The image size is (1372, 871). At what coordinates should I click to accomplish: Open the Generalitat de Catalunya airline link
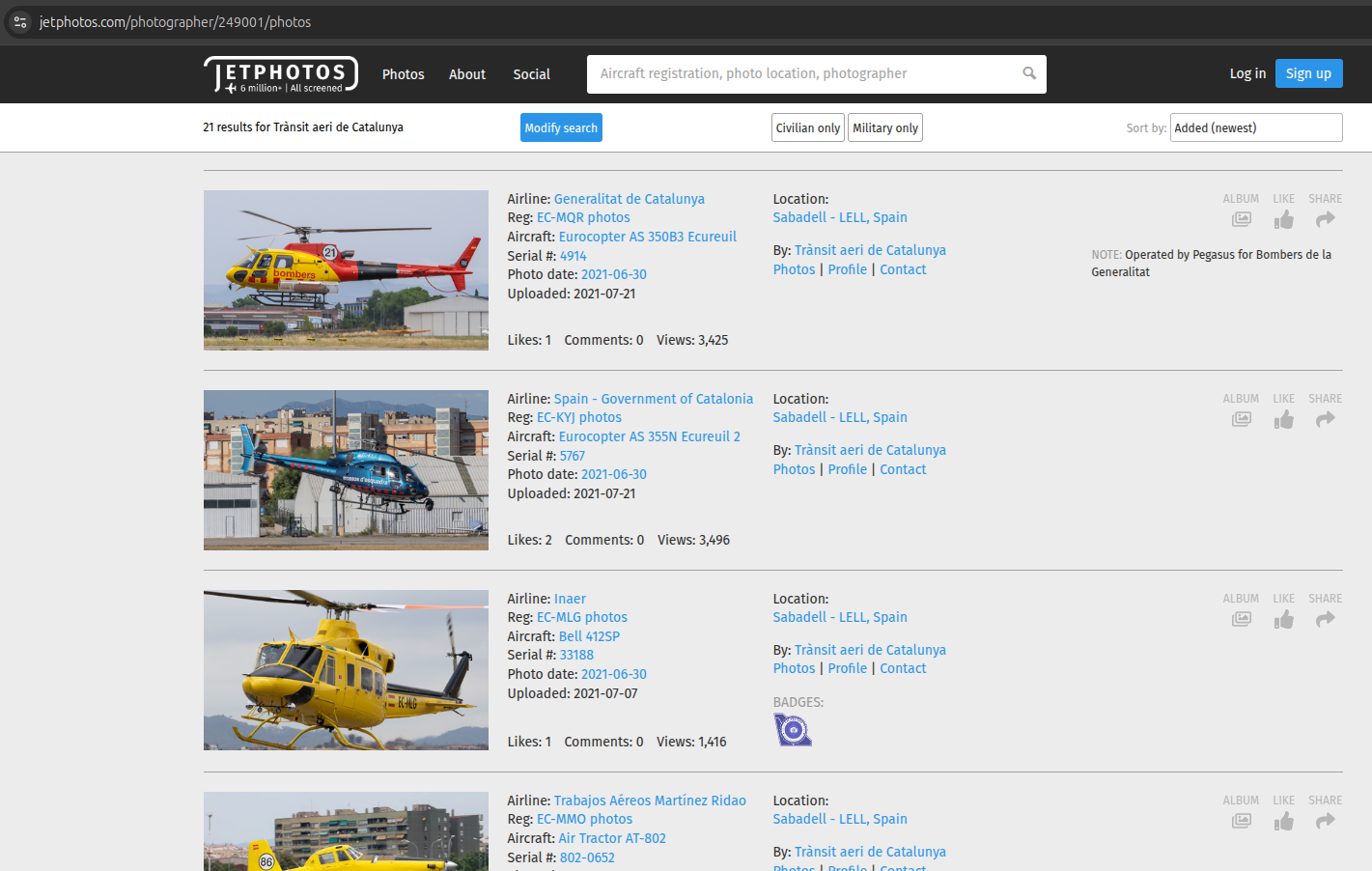coord(629,199)
